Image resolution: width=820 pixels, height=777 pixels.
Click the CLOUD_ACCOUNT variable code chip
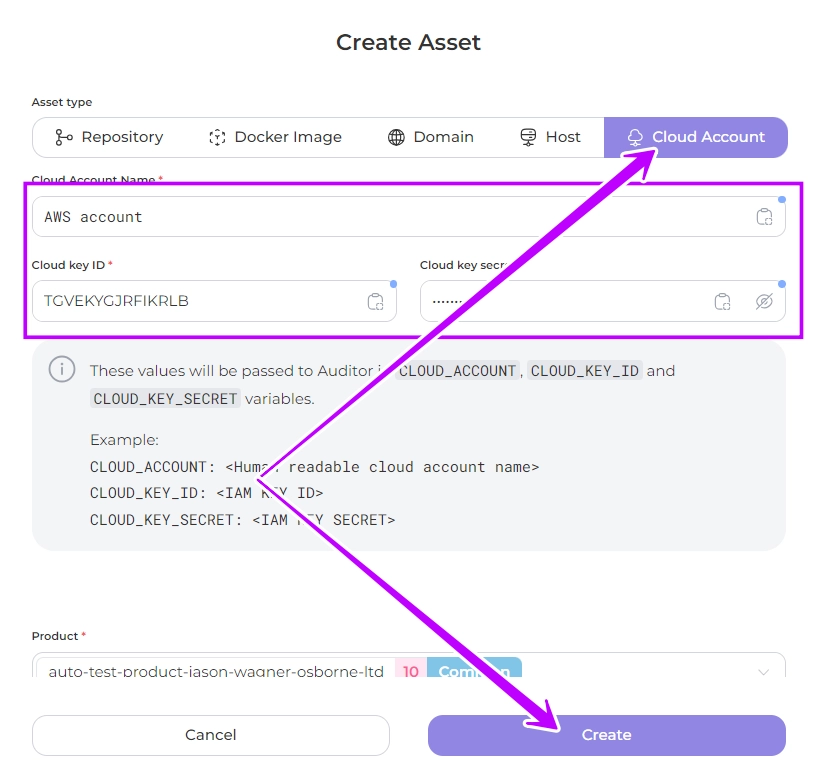458,371
